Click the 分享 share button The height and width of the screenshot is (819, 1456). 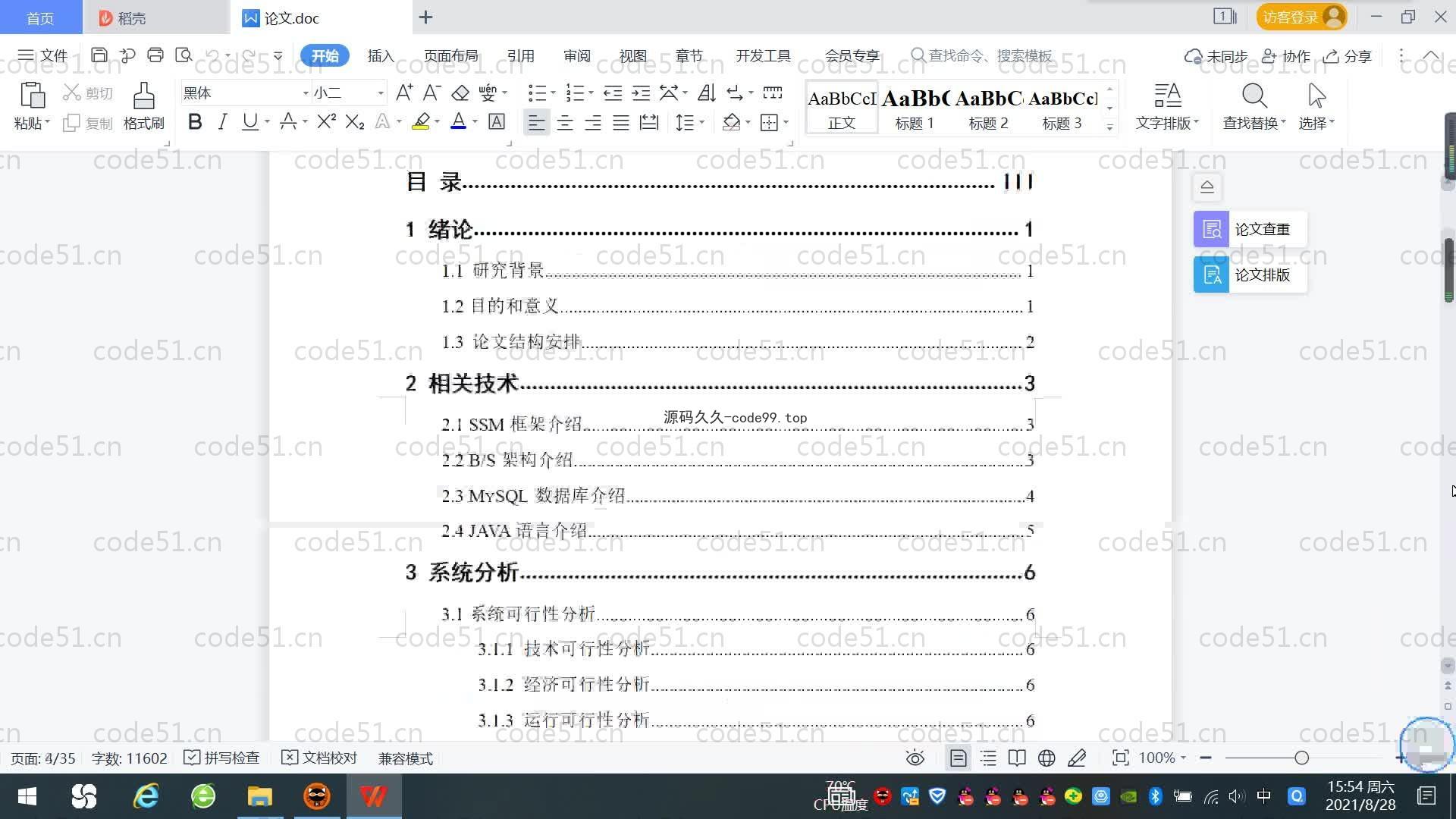tap(1348, 56)
